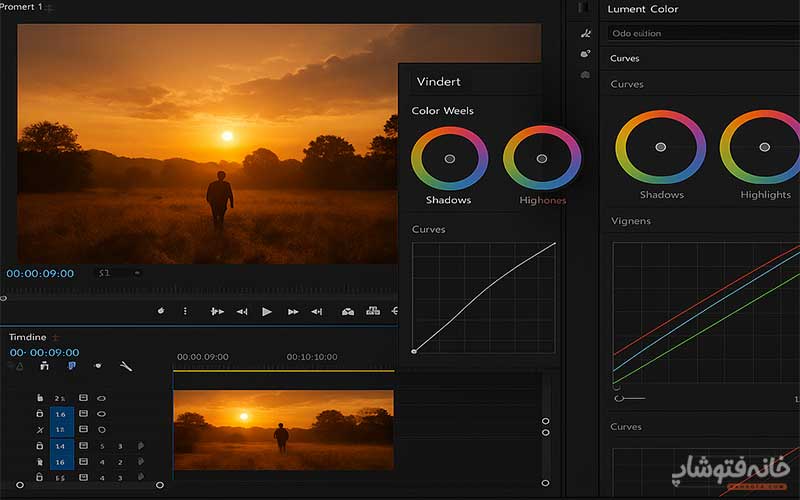
Task: Click the Extract icon in monitor controls
Action: tap(373, 311)
